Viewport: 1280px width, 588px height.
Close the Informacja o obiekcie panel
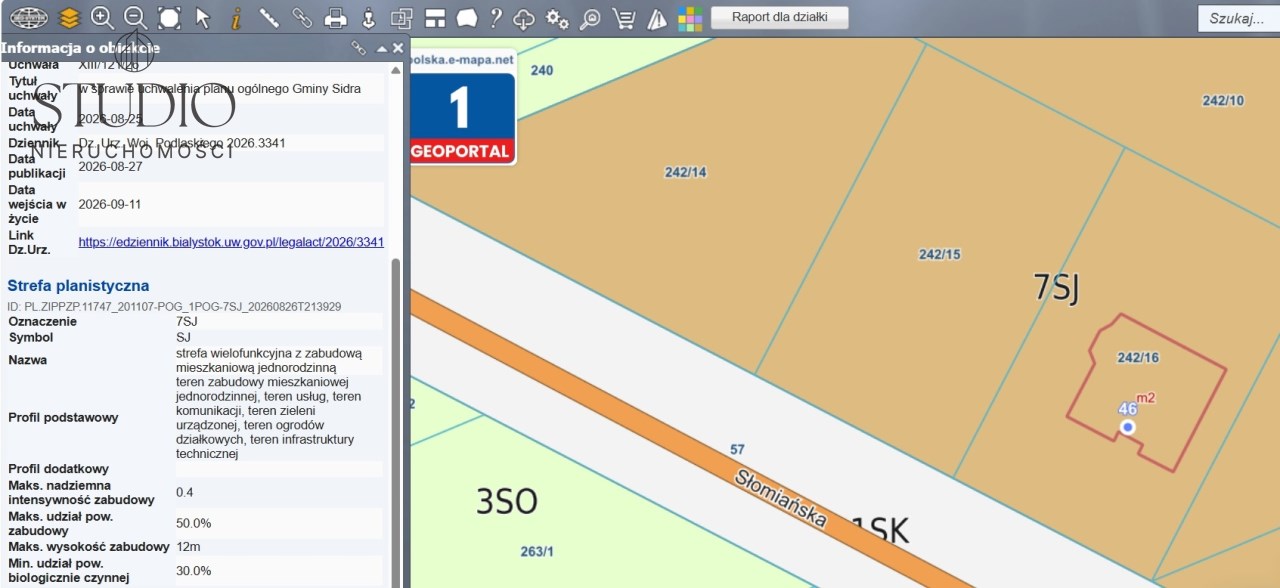coord(398,48)
